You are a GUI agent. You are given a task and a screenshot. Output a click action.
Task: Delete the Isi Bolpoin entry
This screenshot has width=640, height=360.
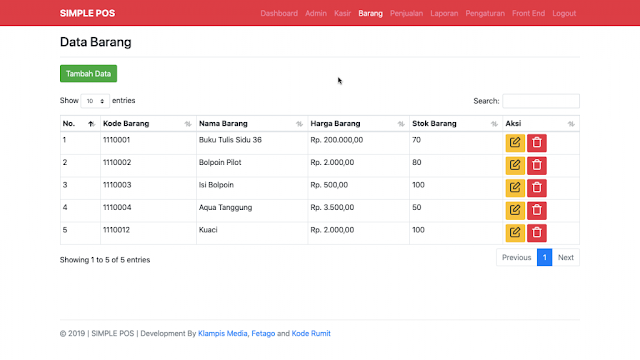click(536, 188)
